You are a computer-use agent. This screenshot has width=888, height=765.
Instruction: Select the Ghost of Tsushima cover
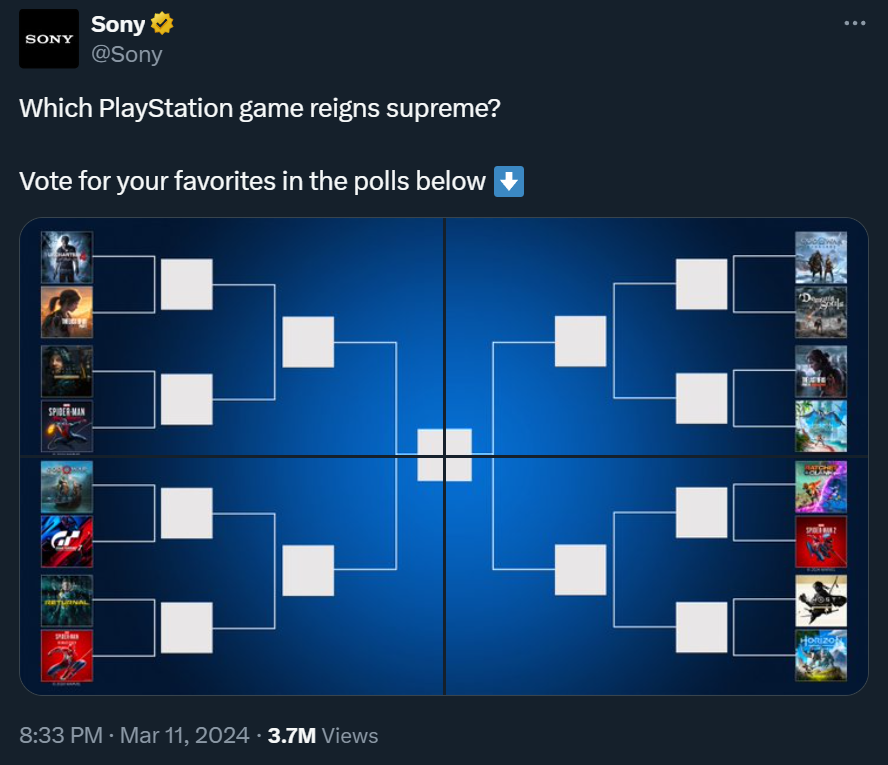(x=821, y=601)
